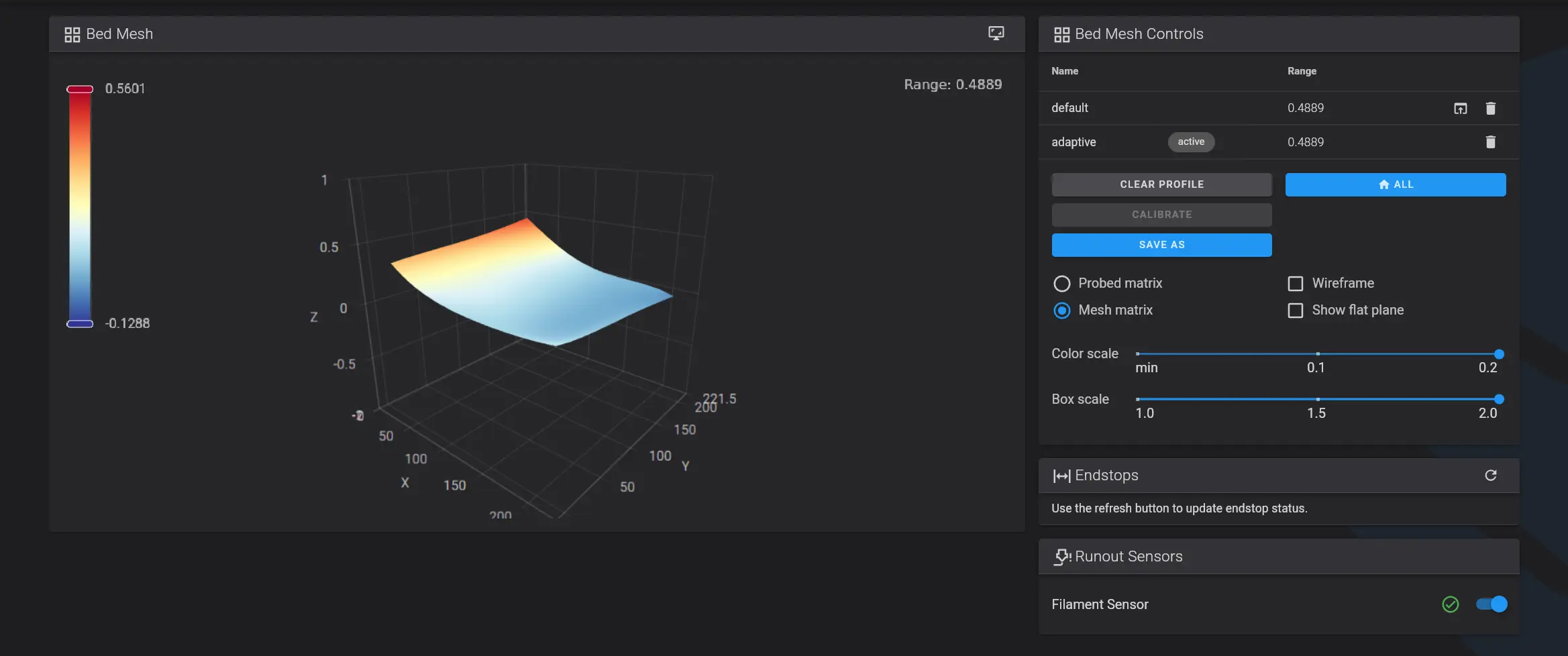Click the Home All button
Image resolution: width=1568 pixels, height=656 pixels.
click(x=1395, y=184)
